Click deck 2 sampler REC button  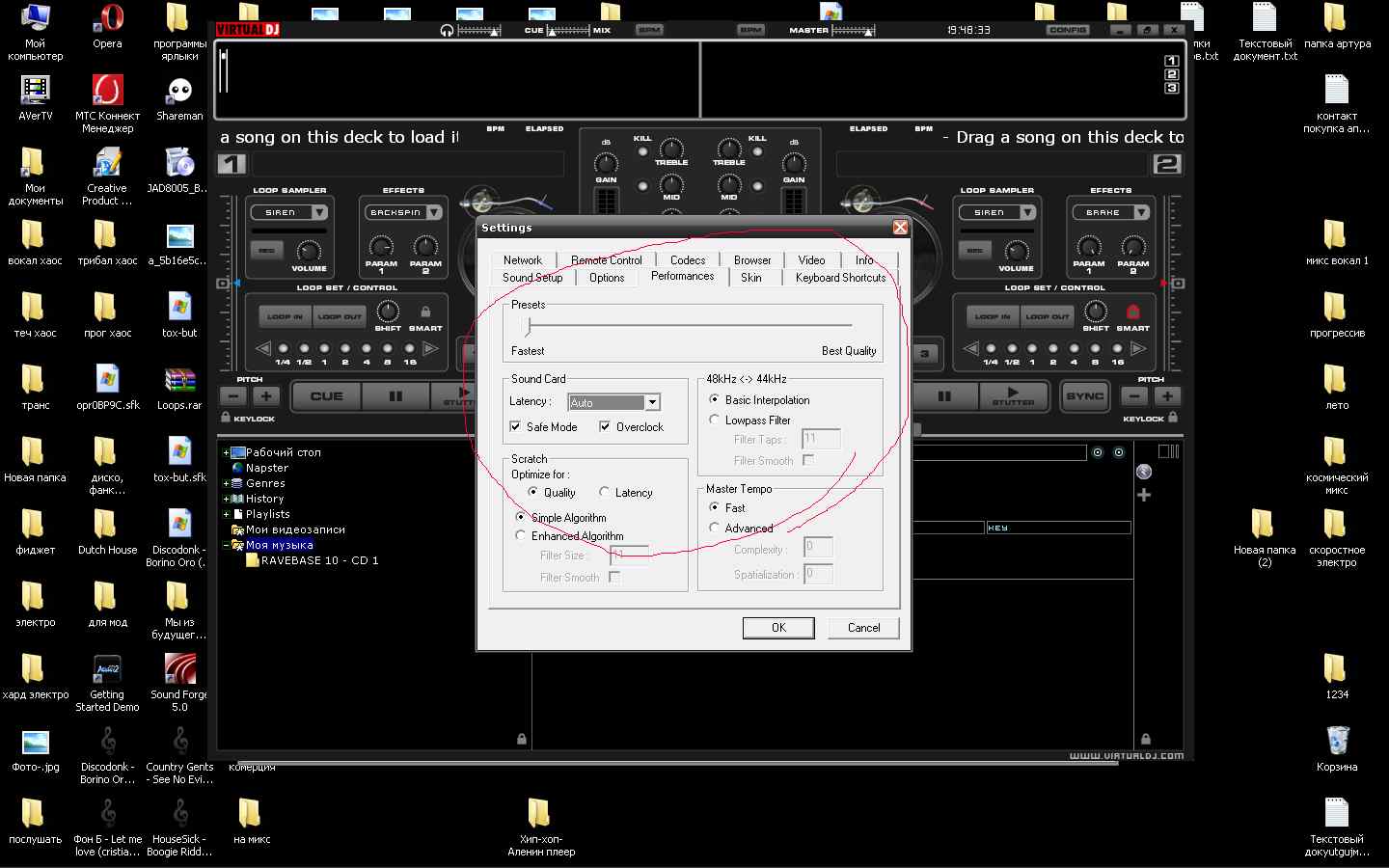975,250
